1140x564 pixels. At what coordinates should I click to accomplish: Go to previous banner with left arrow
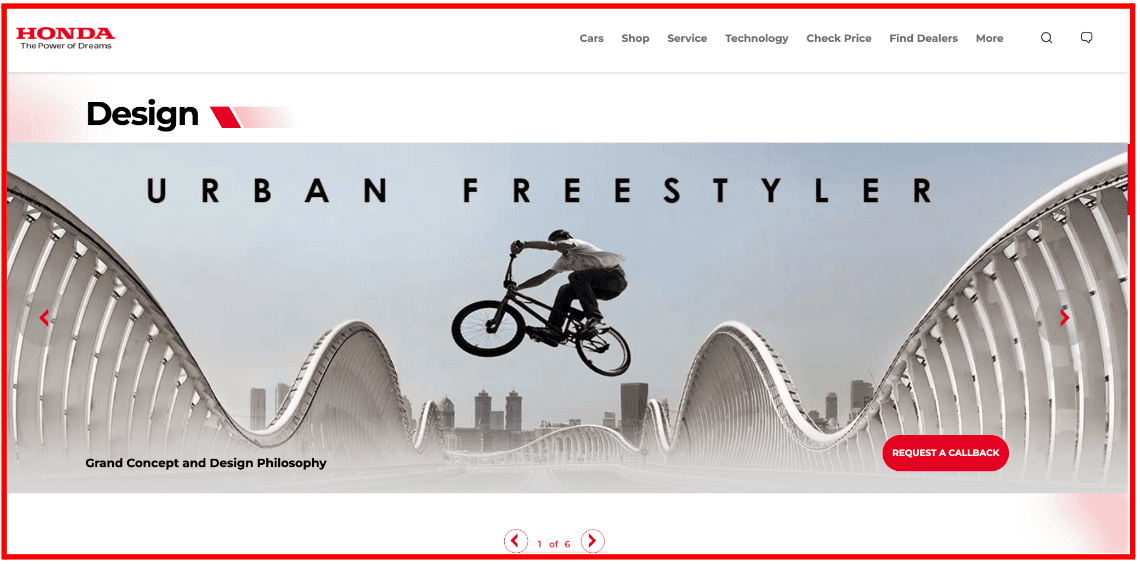pyautogui.click(x=44, y=318)
